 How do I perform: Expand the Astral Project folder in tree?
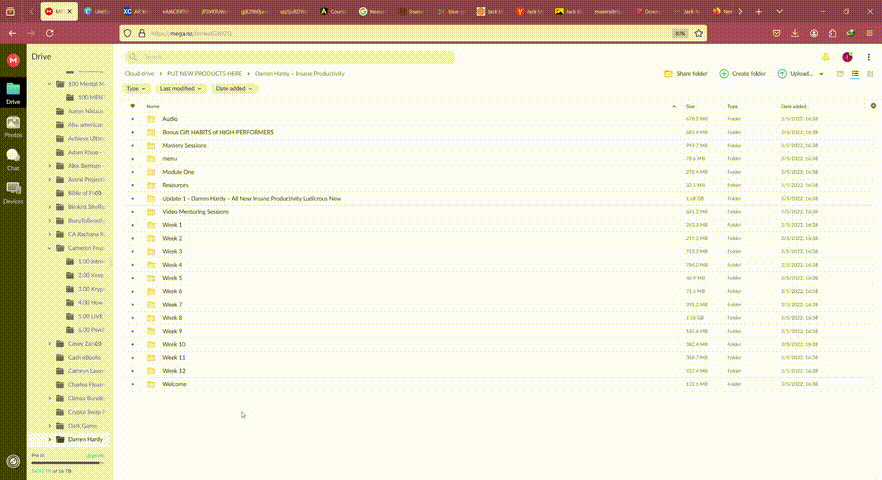coord(50,180)
